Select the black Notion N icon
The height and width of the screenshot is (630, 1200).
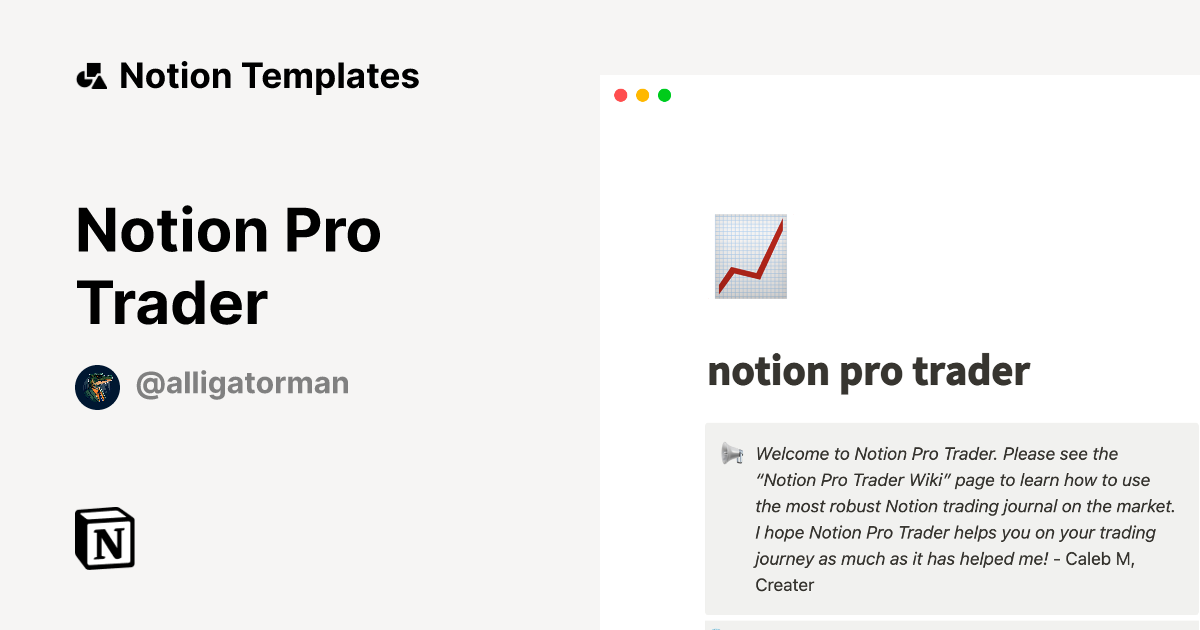coord(104,539)
